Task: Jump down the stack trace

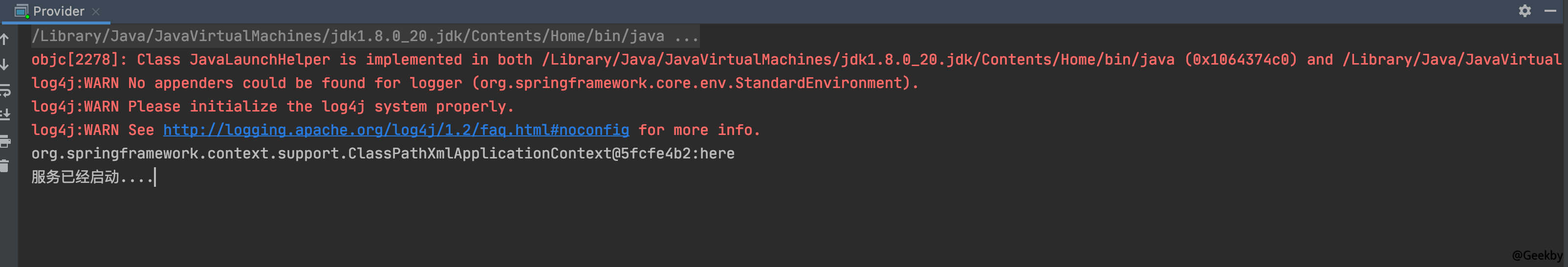Action: coord(5,64)
